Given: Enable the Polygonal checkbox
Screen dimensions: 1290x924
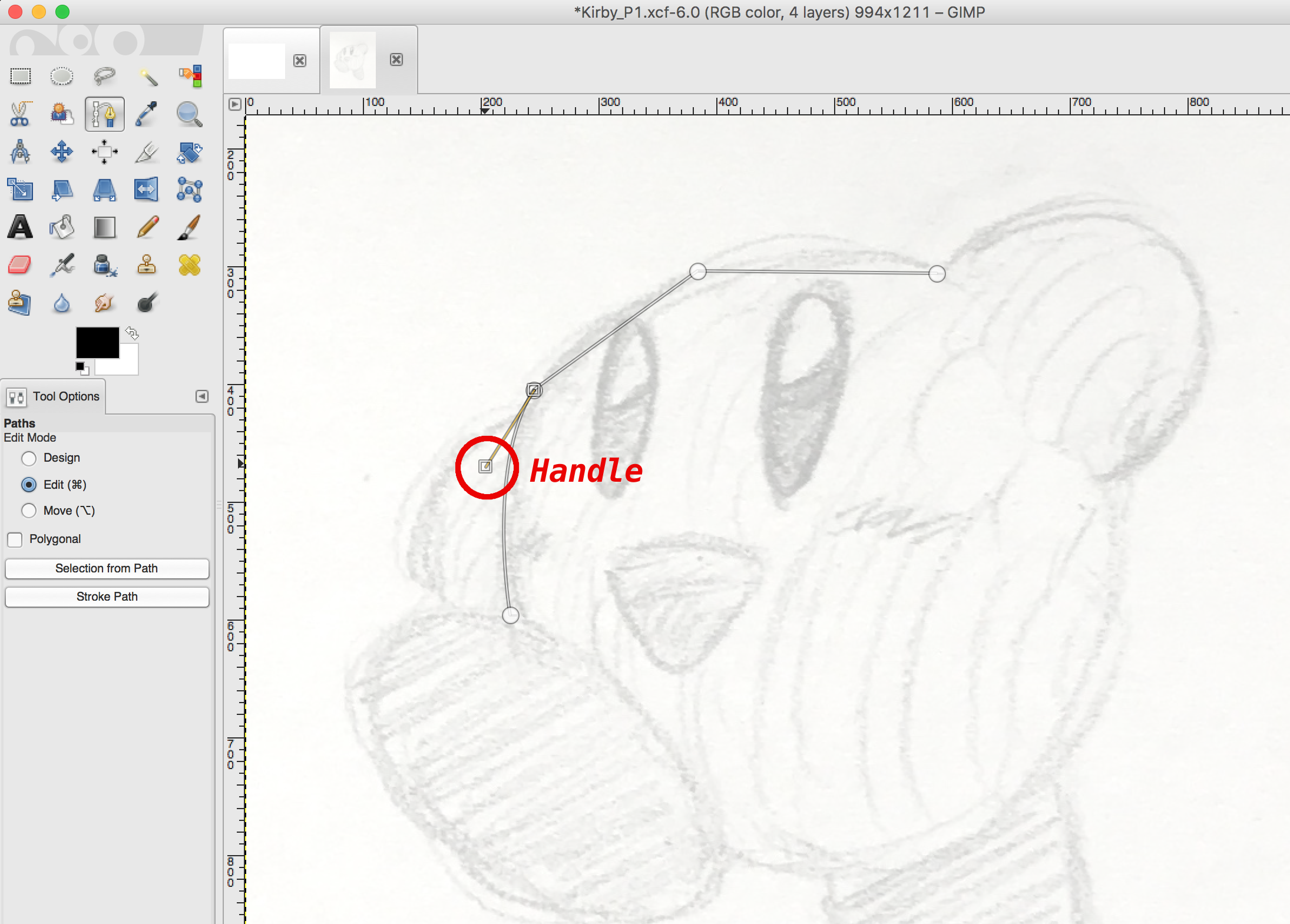Looking at the screenshot, I should pos(15,539).
